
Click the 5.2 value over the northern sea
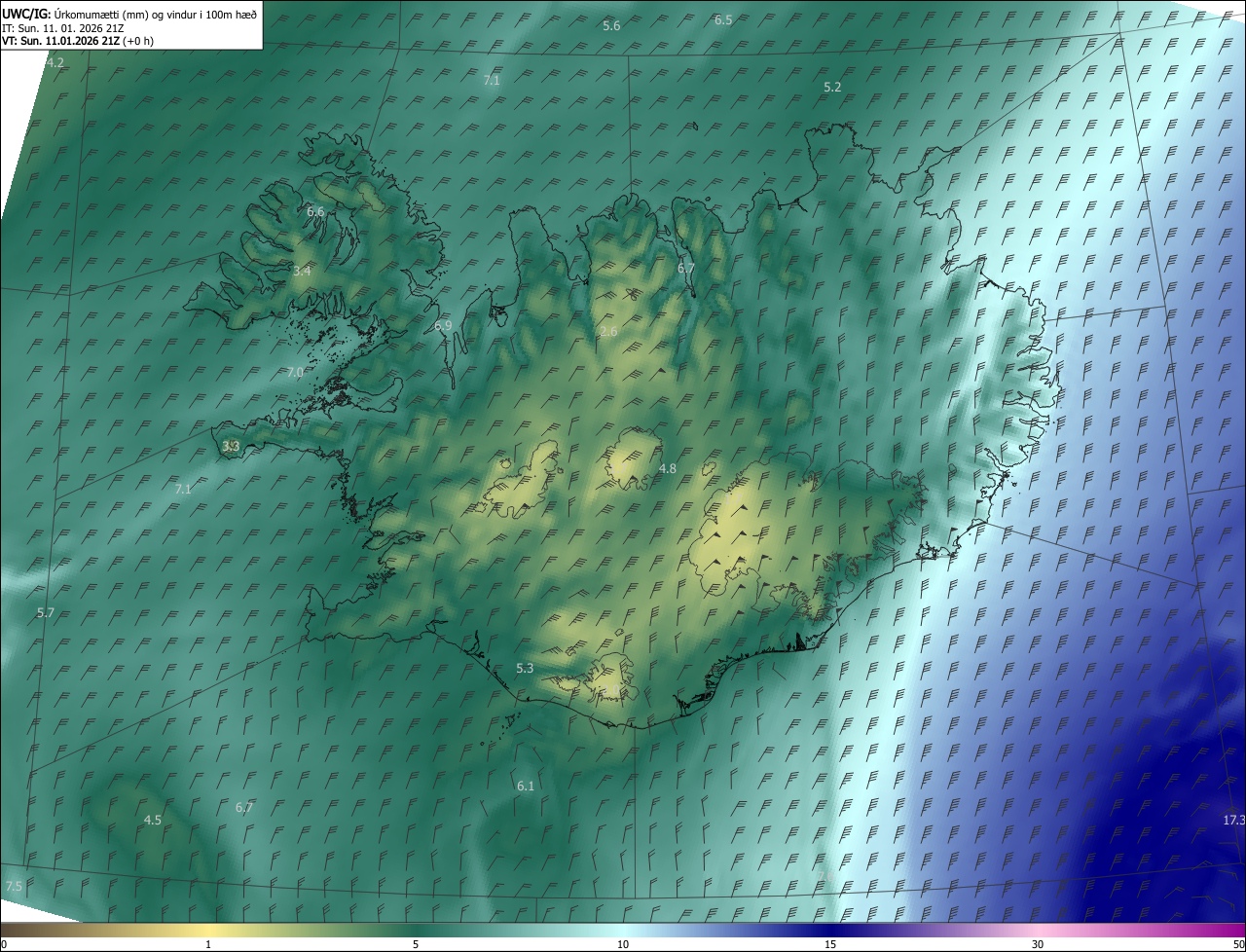coord(832,88)
